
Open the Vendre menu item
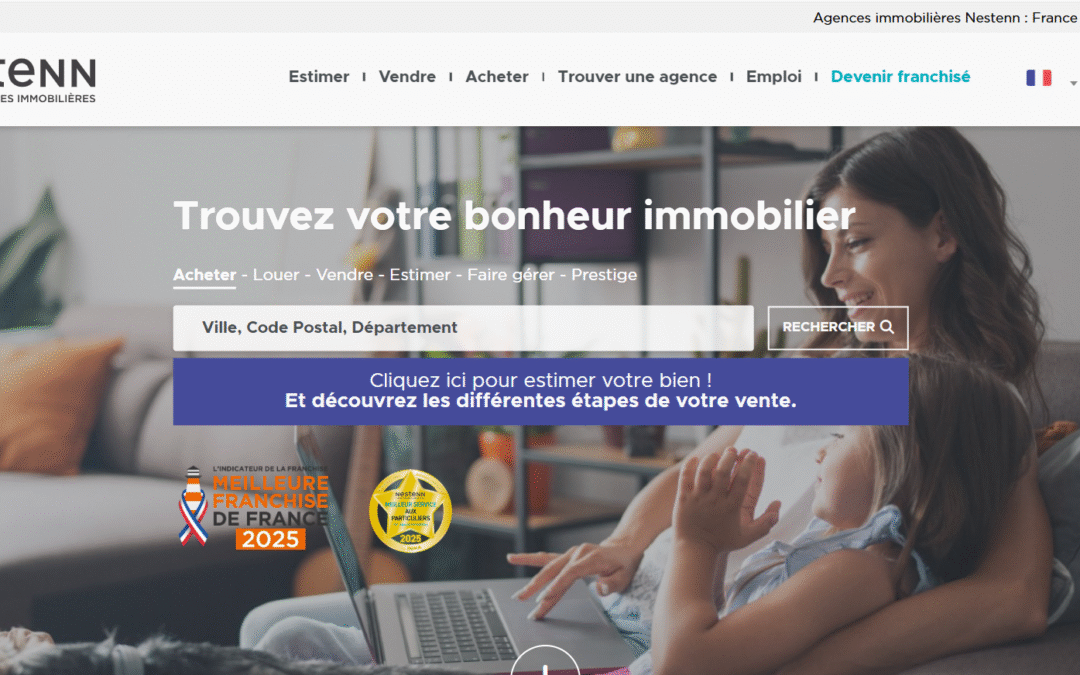[407, 76]
